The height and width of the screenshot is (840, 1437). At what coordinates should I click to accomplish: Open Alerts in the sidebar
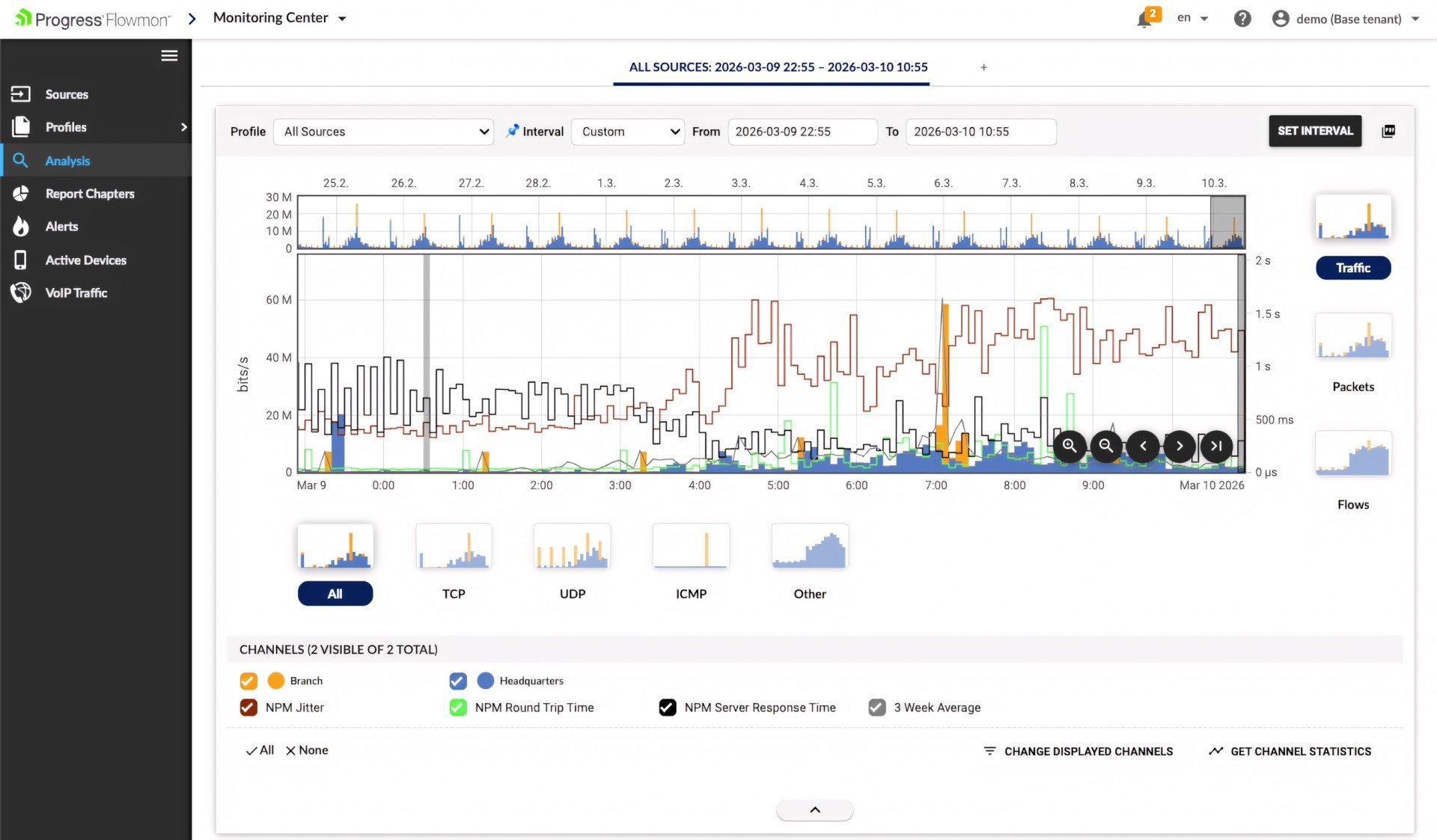(x=61, y=227)
